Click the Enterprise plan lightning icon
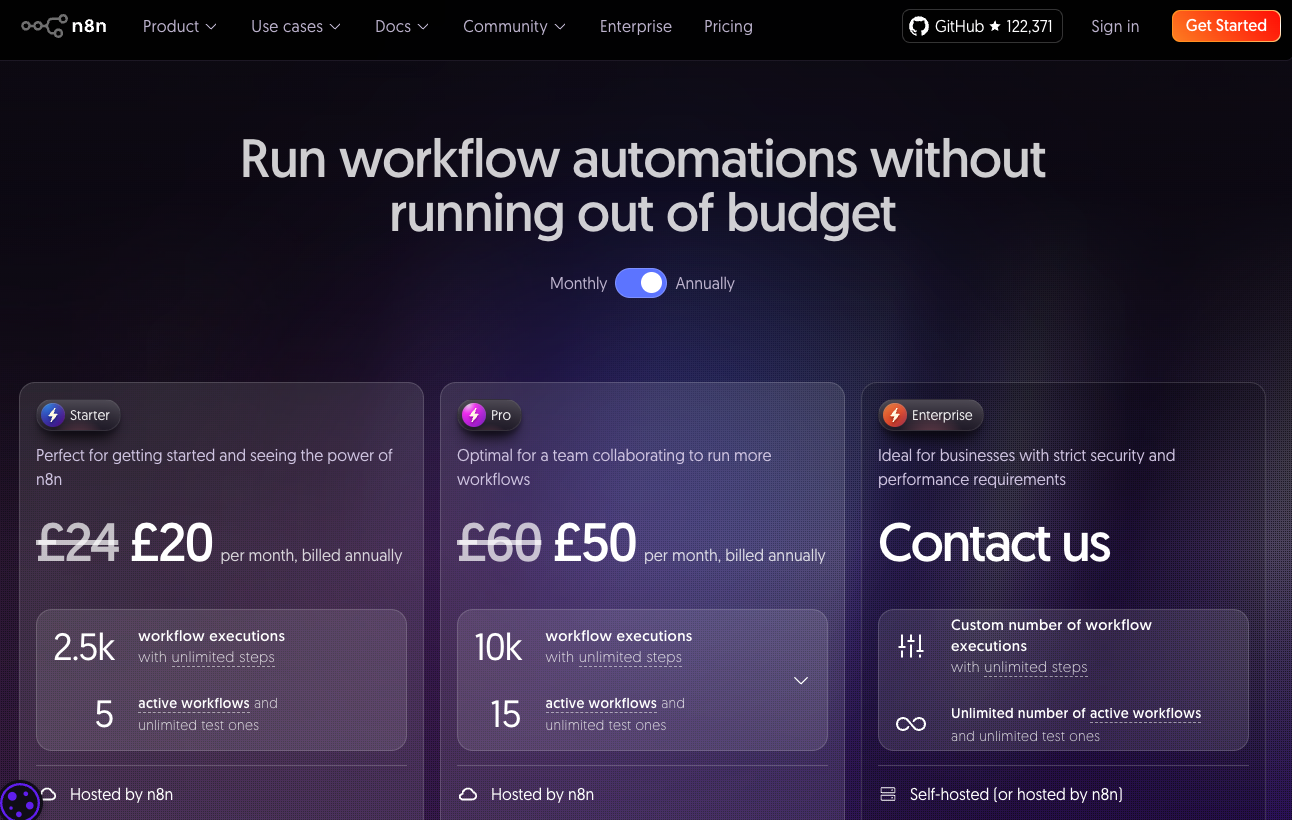The width and height of the screenshot is (1292, 820). coord(895,415)
